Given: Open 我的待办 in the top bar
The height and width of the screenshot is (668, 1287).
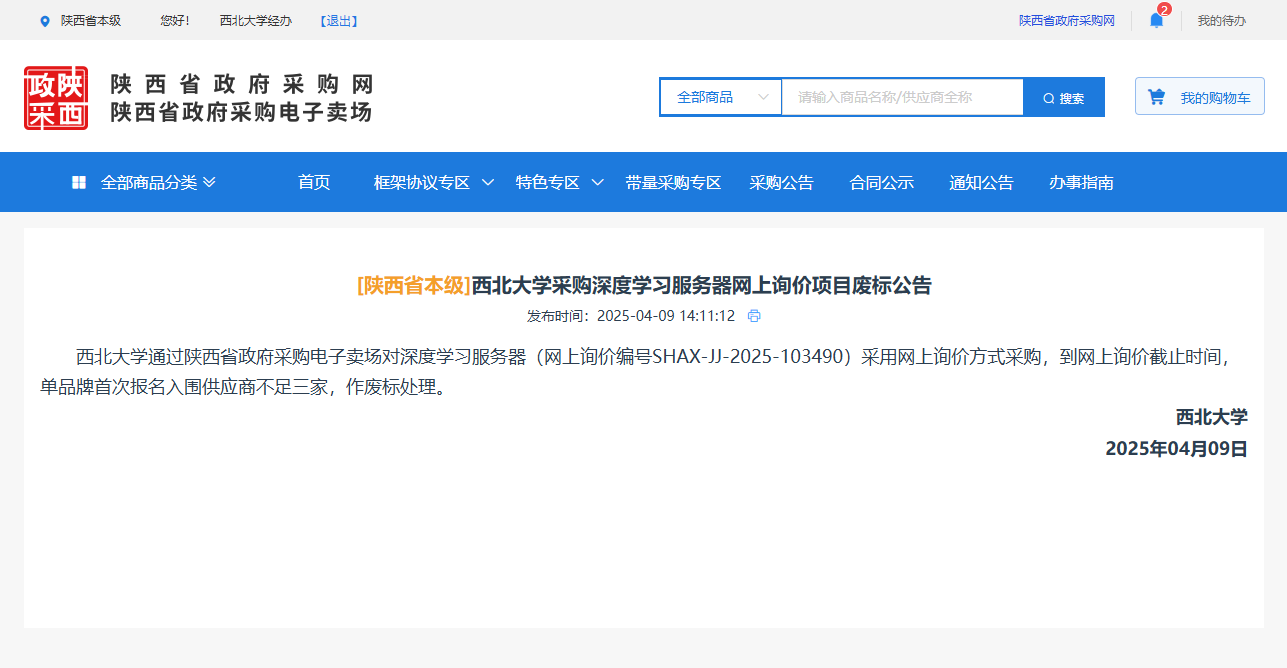Looking at the screenshot, I should [x=1221, y=21].
